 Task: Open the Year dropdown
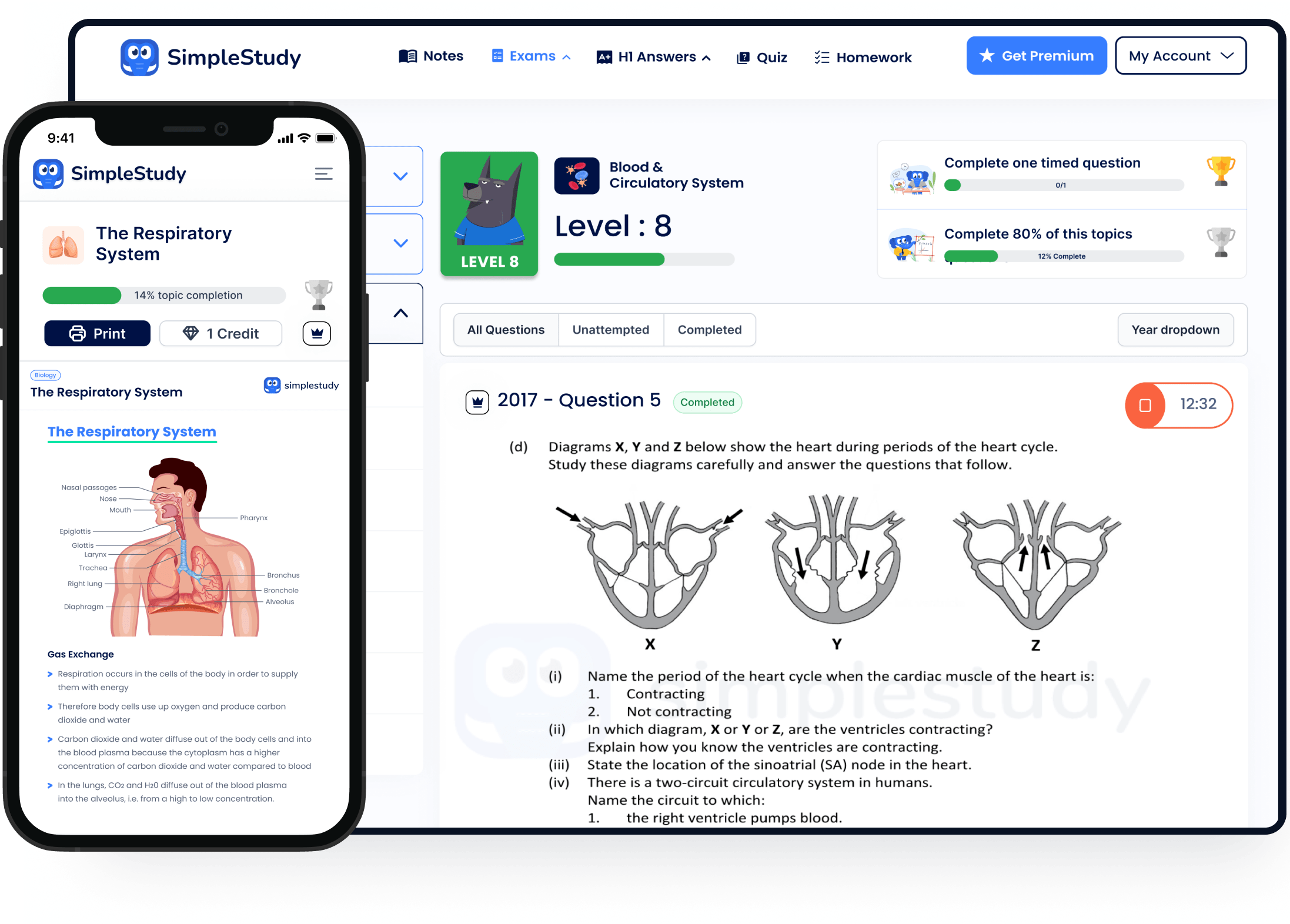click(1175, 330)
